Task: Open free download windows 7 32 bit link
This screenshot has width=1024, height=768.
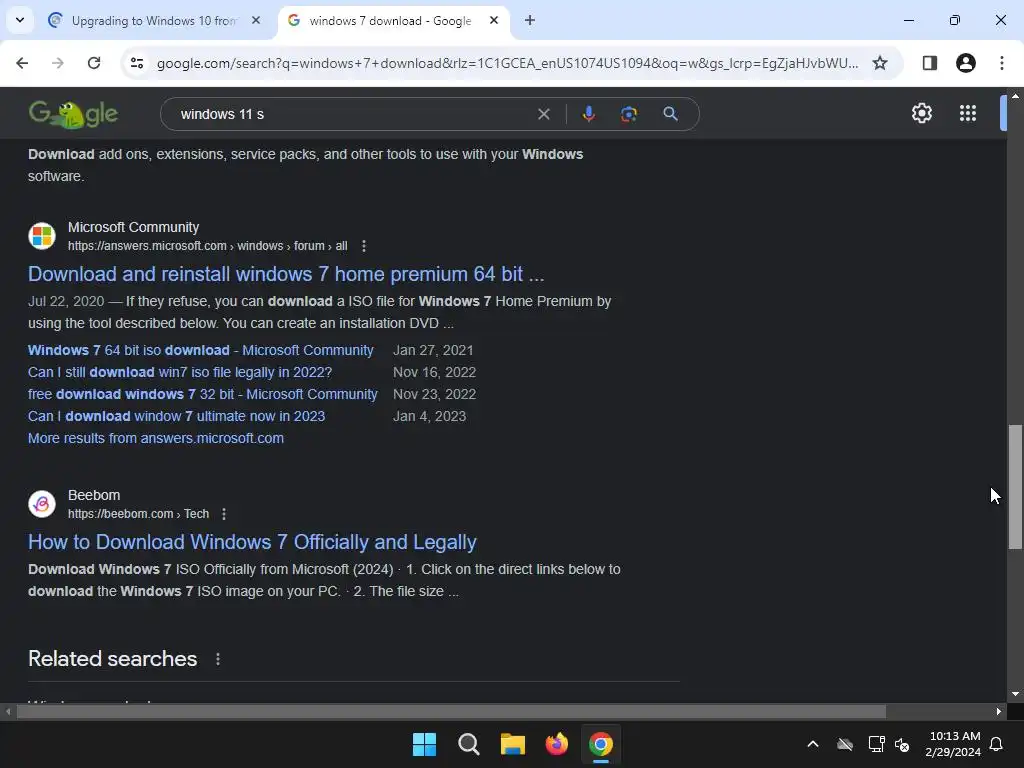Action: 202,394
